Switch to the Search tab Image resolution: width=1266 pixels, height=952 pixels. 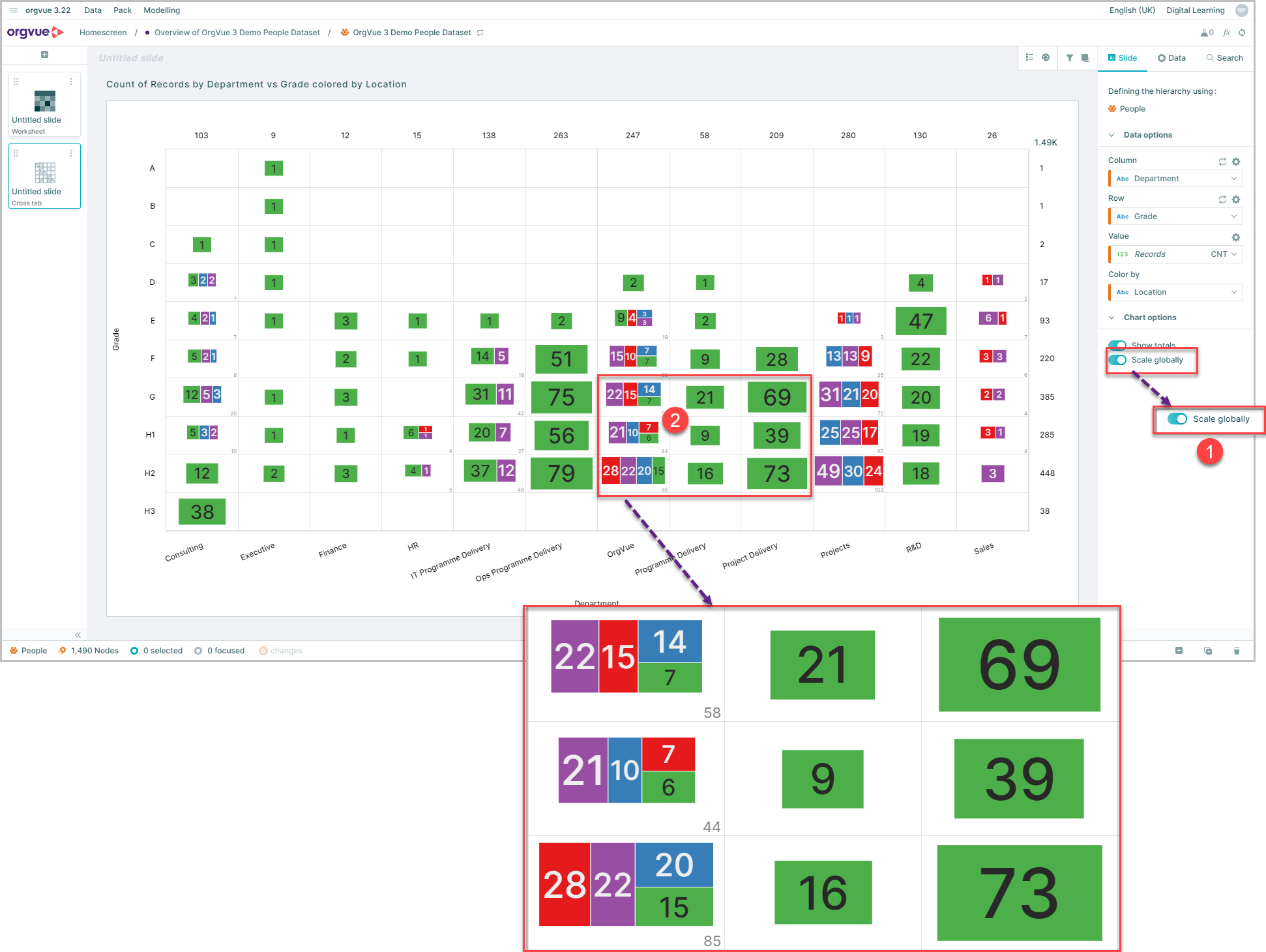coord(1224,58)
